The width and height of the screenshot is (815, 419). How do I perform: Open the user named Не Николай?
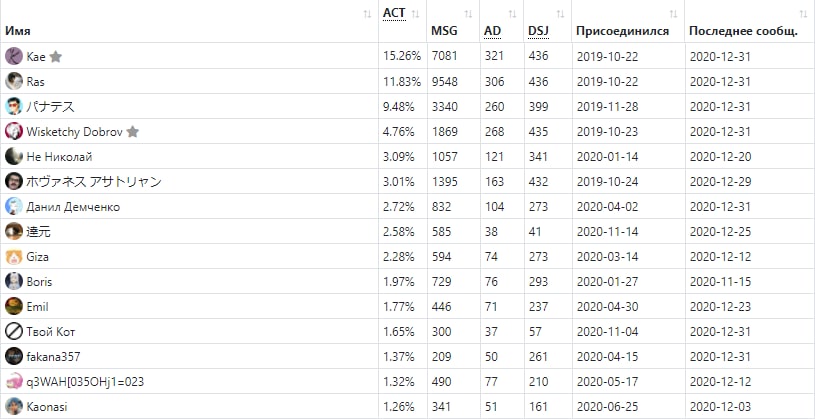tap(59, 157)
